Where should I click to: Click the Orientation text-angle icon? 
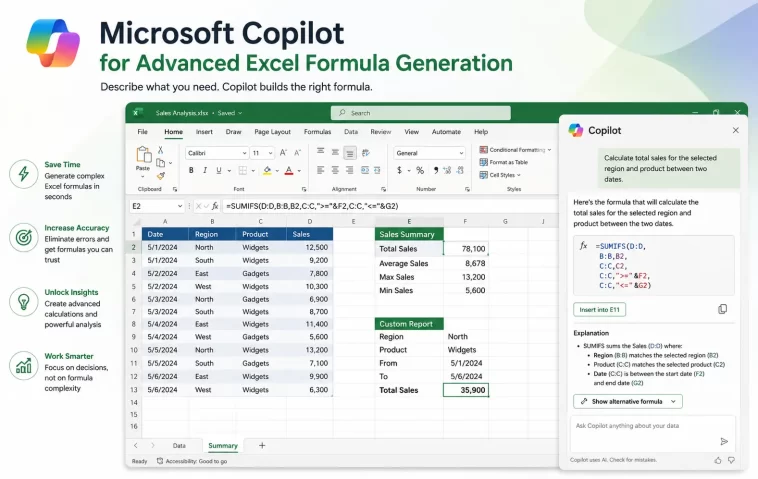[366, 153]
